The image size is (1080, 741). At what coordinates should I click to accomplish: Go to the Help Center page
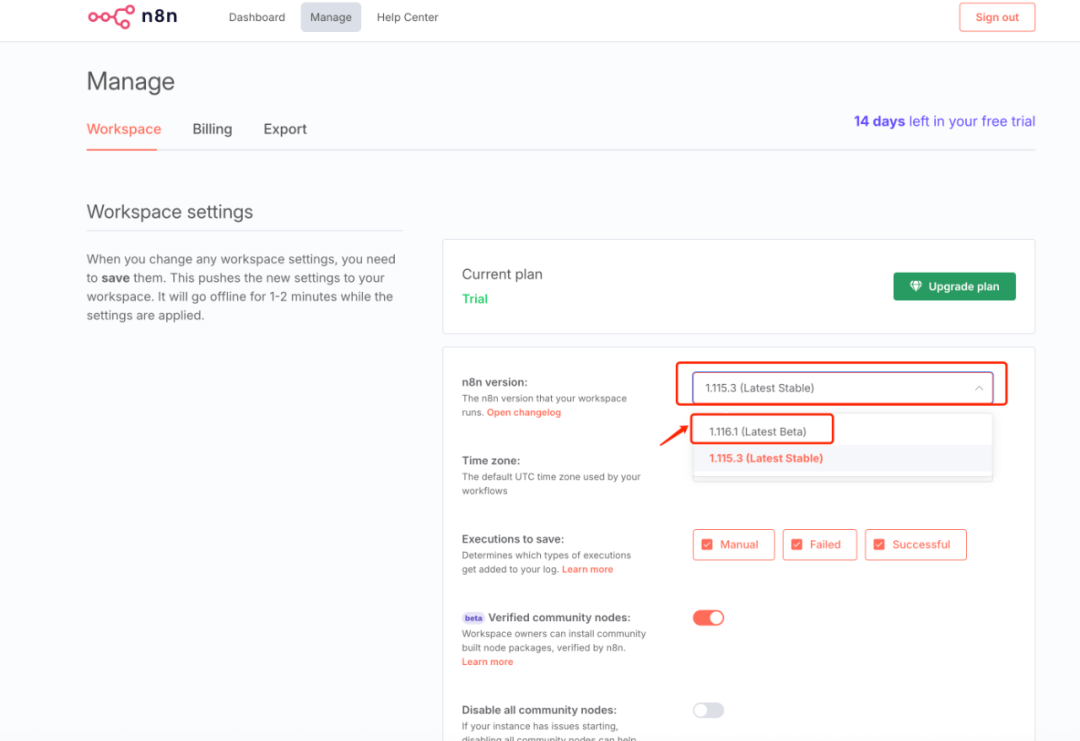coord(407,17)
